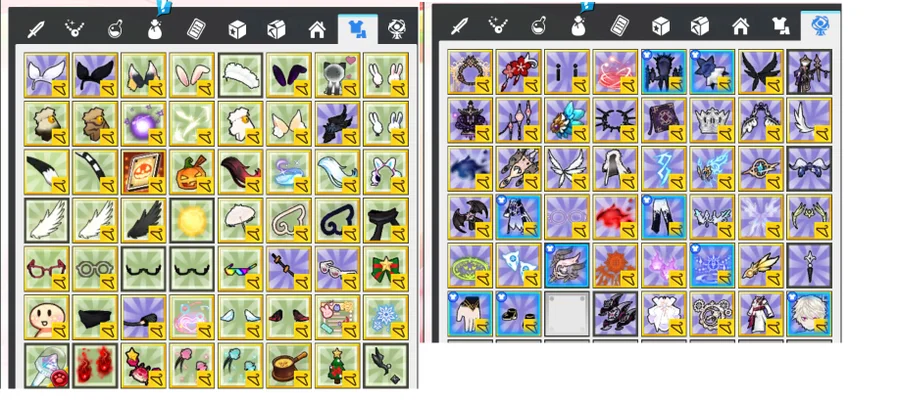The image size is (900, 400).
Task: Pick the glowing sun item
Action: 192,220
